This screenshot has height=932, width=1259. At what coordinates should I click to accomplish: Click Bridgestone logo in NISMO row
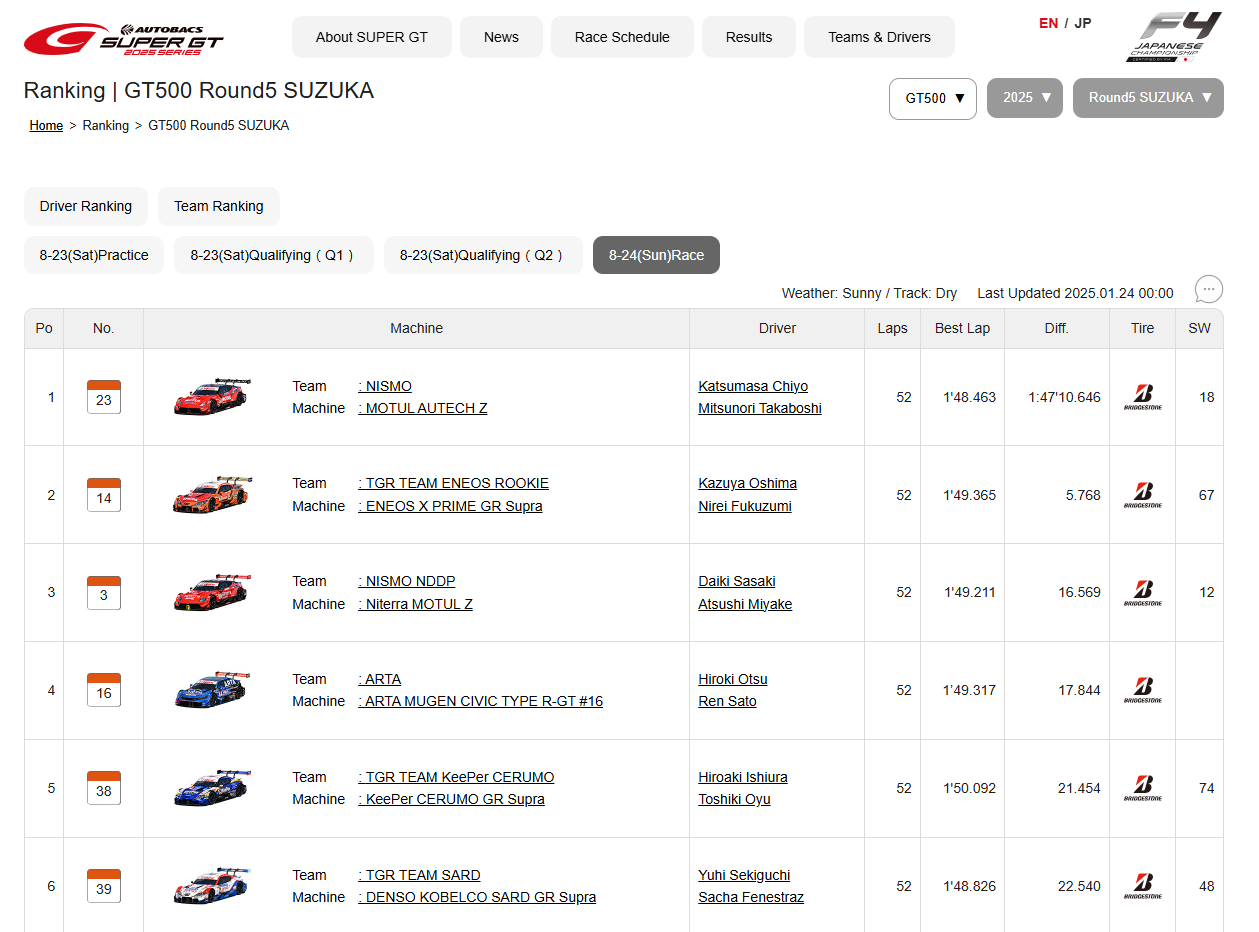point(1143,397)
